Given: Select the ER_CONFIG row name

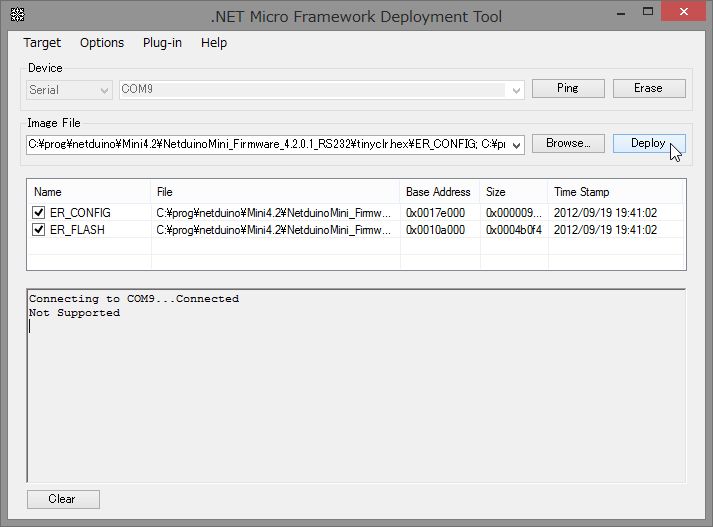Looking at the screenshot, I should [x=80, y=213].
